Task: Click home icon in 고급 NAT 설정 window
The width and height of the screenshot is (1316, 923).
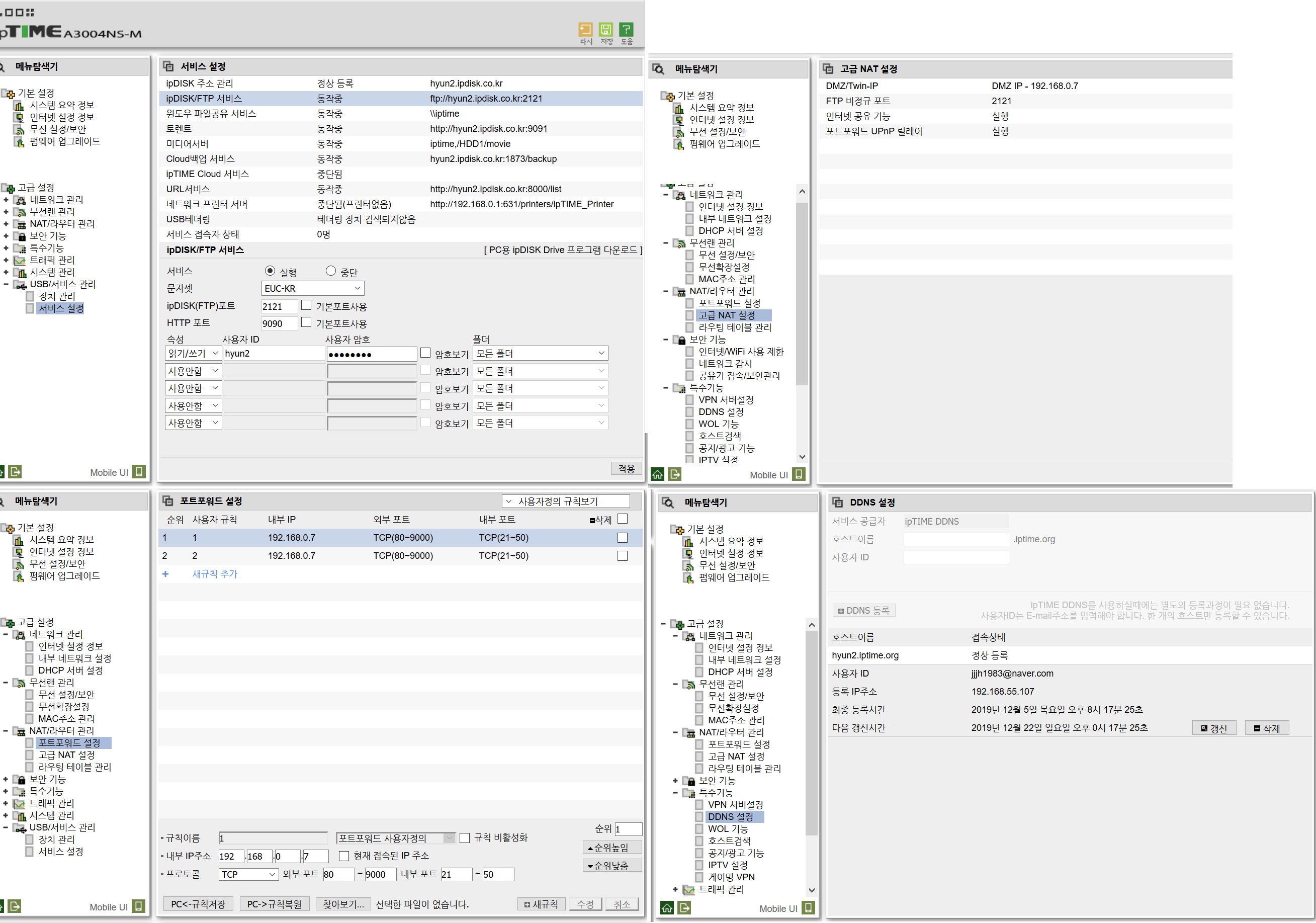Action: pos(657,474)
